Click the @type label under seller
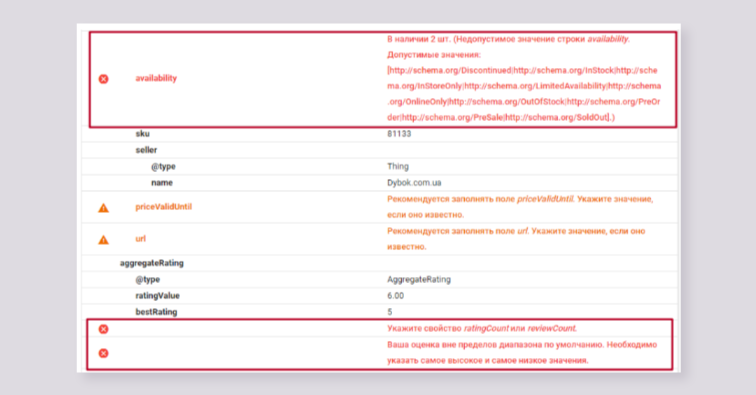This screenshot has width=756, height=395. coord(163,166)
